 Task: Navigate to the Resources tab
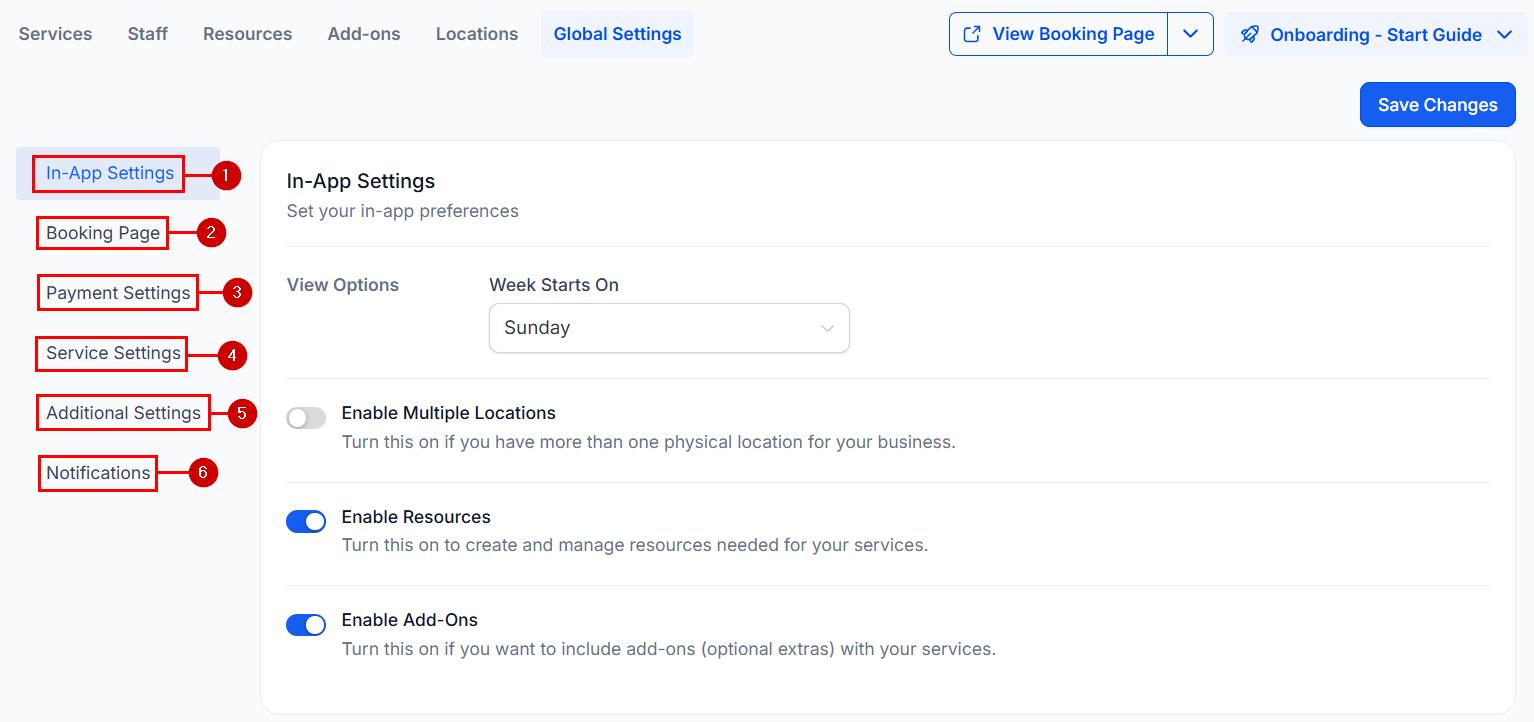[246, 33]
